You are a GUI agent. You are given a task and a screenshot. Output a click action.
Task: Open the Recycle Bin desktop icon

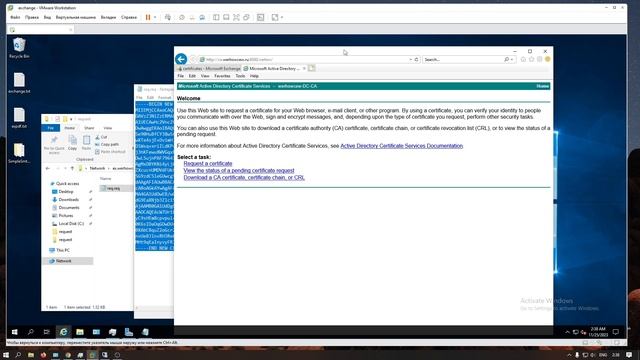[x=19, y=48]
